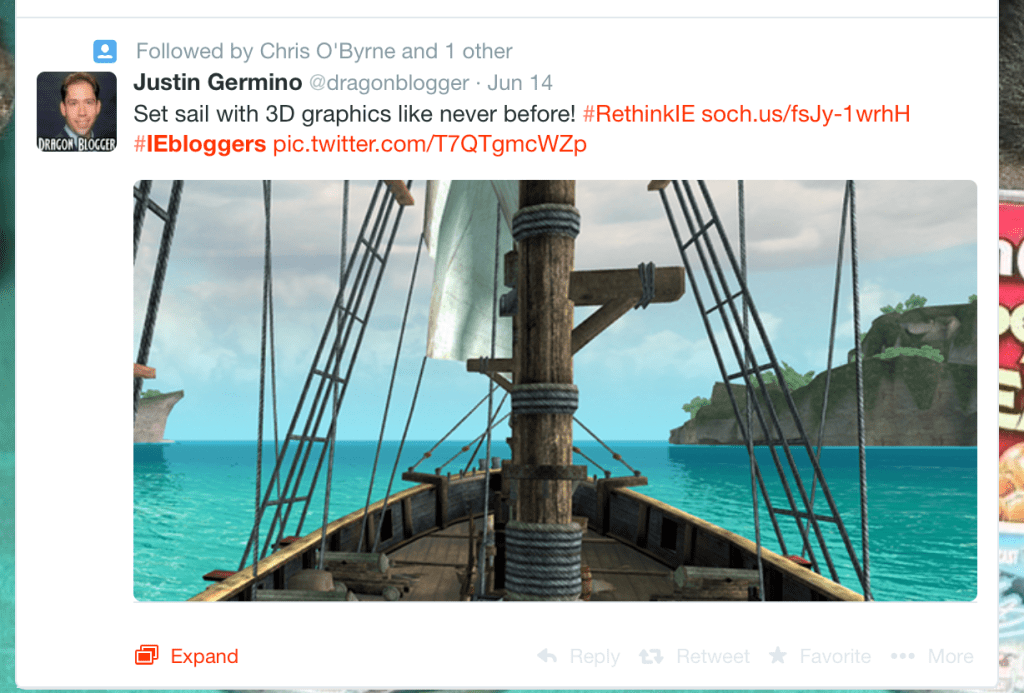Open the Jun 14 tweet timestamp
Image resolution: width=1024 pixels, height=693 pixels.
520,82
